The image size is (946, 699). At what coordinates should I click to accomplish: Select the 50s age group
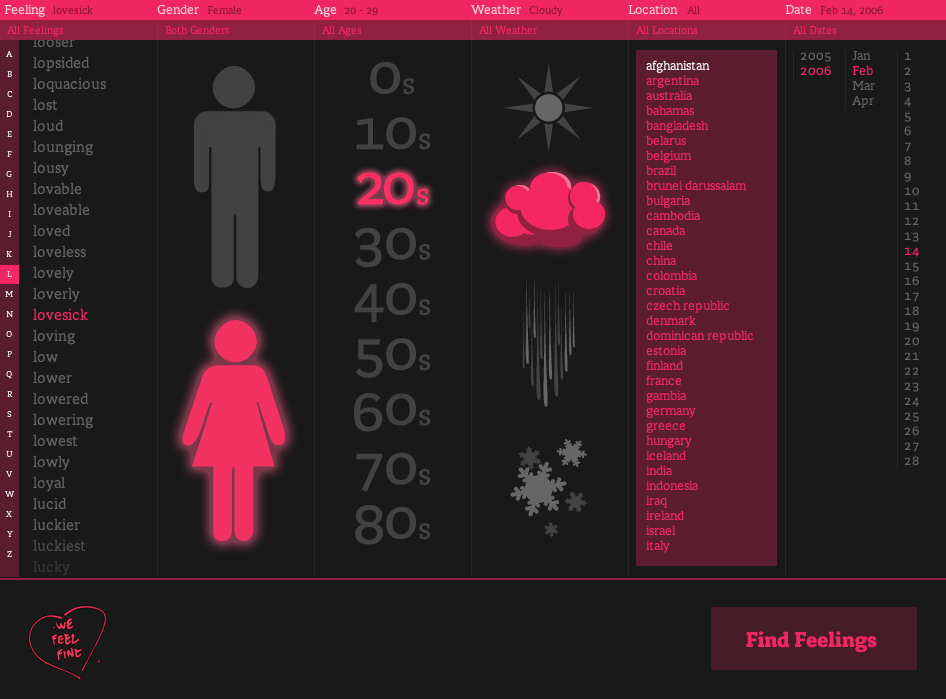(x=392, y=359)
